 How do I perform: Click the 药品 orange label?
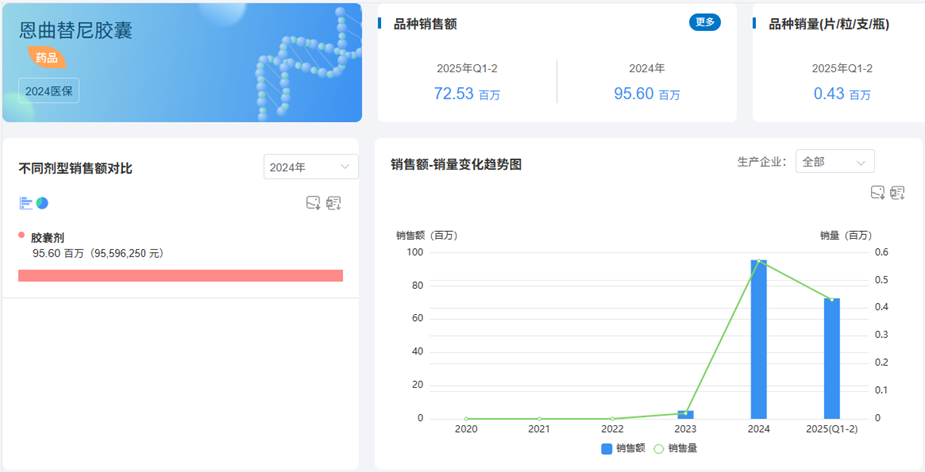(47, 58)
